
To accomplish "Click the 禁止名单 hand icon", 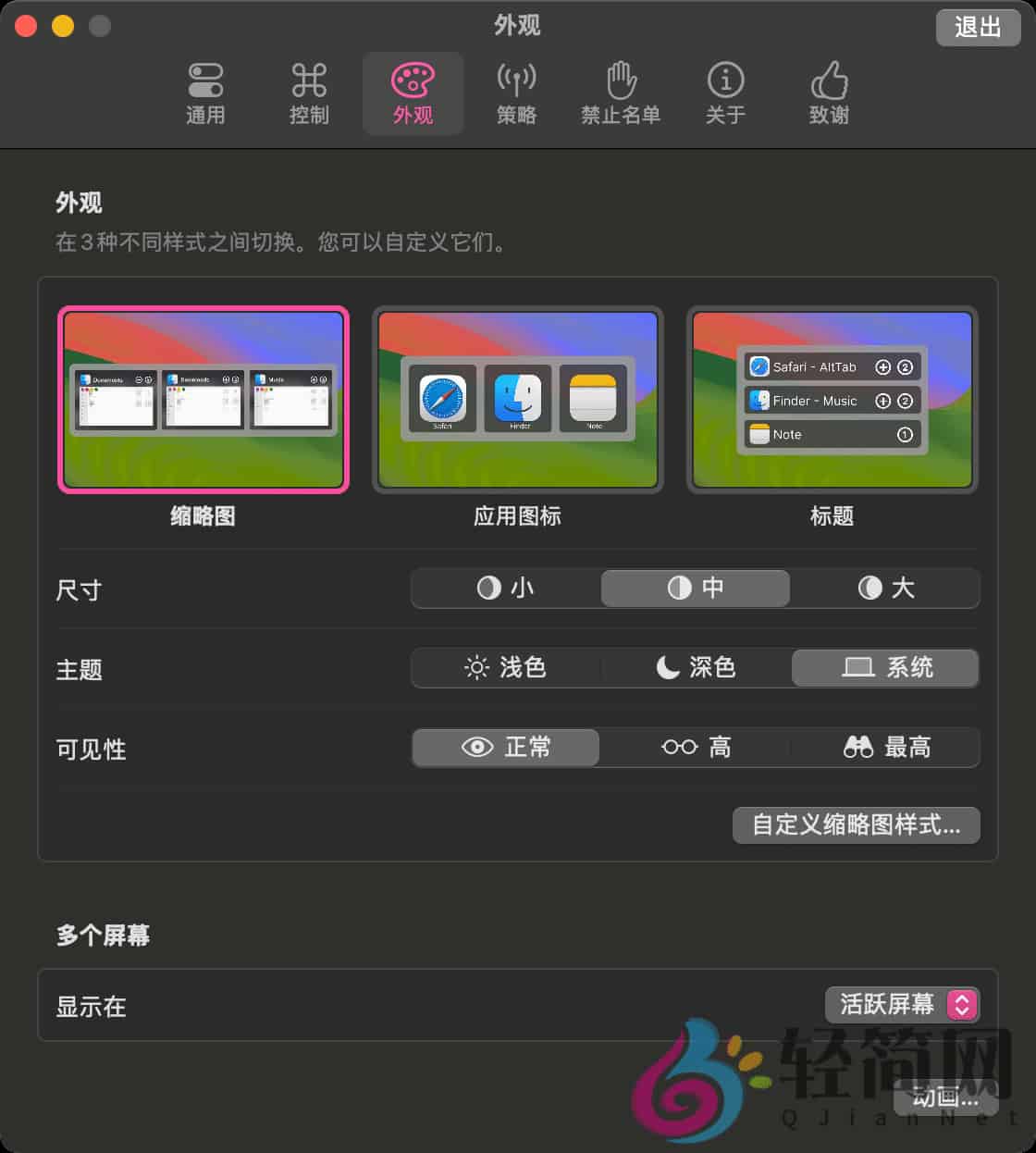I will 621,93.
